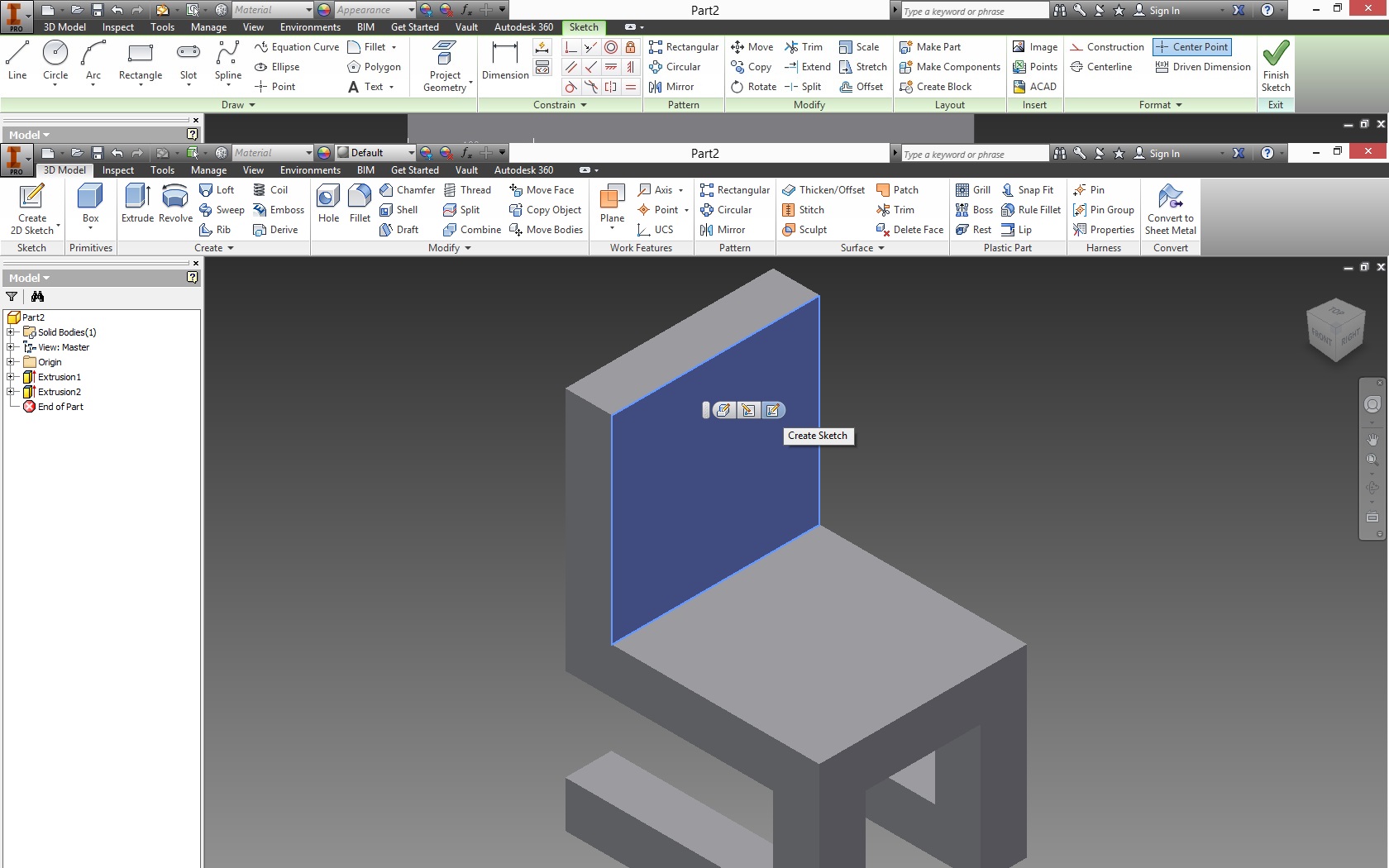This screenshot has width=1389, height=868.
Task: Create a work Plane
Action: pyautogui.click(x=612, y=206)
